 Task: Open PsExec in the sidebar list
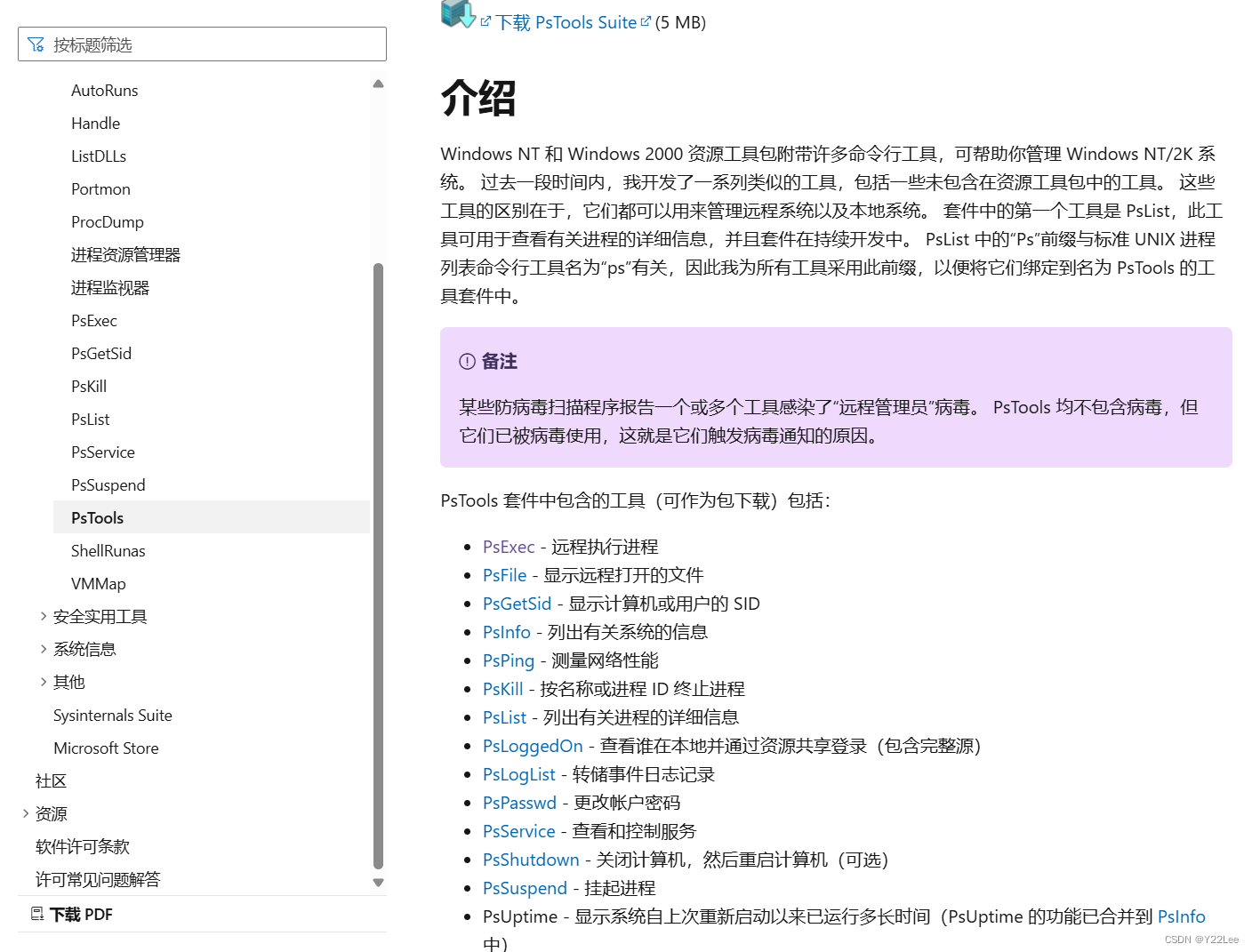[93, 320]
